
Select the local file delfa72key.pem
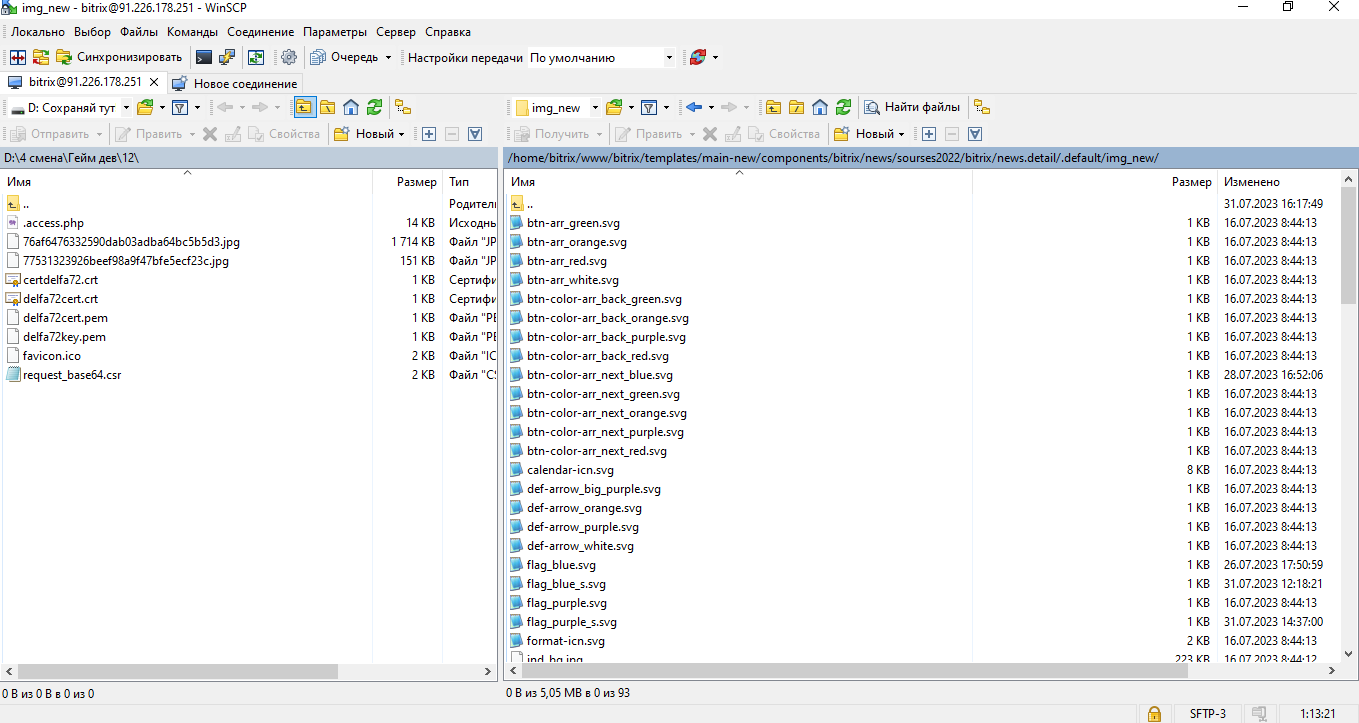[64, 337]
